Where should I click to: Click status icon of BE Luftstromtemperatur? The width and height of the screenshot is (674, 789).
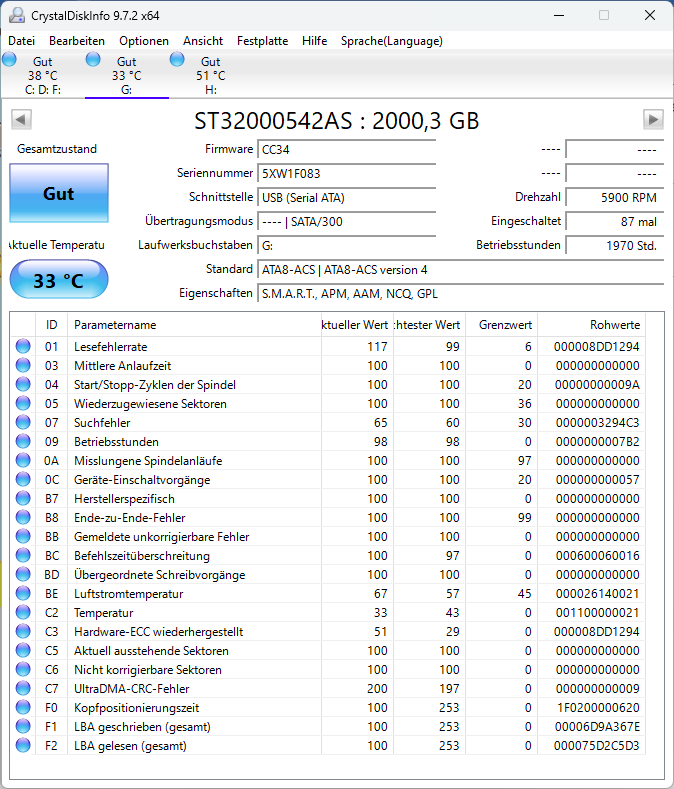pyautogui.click(x=23, y=593)
